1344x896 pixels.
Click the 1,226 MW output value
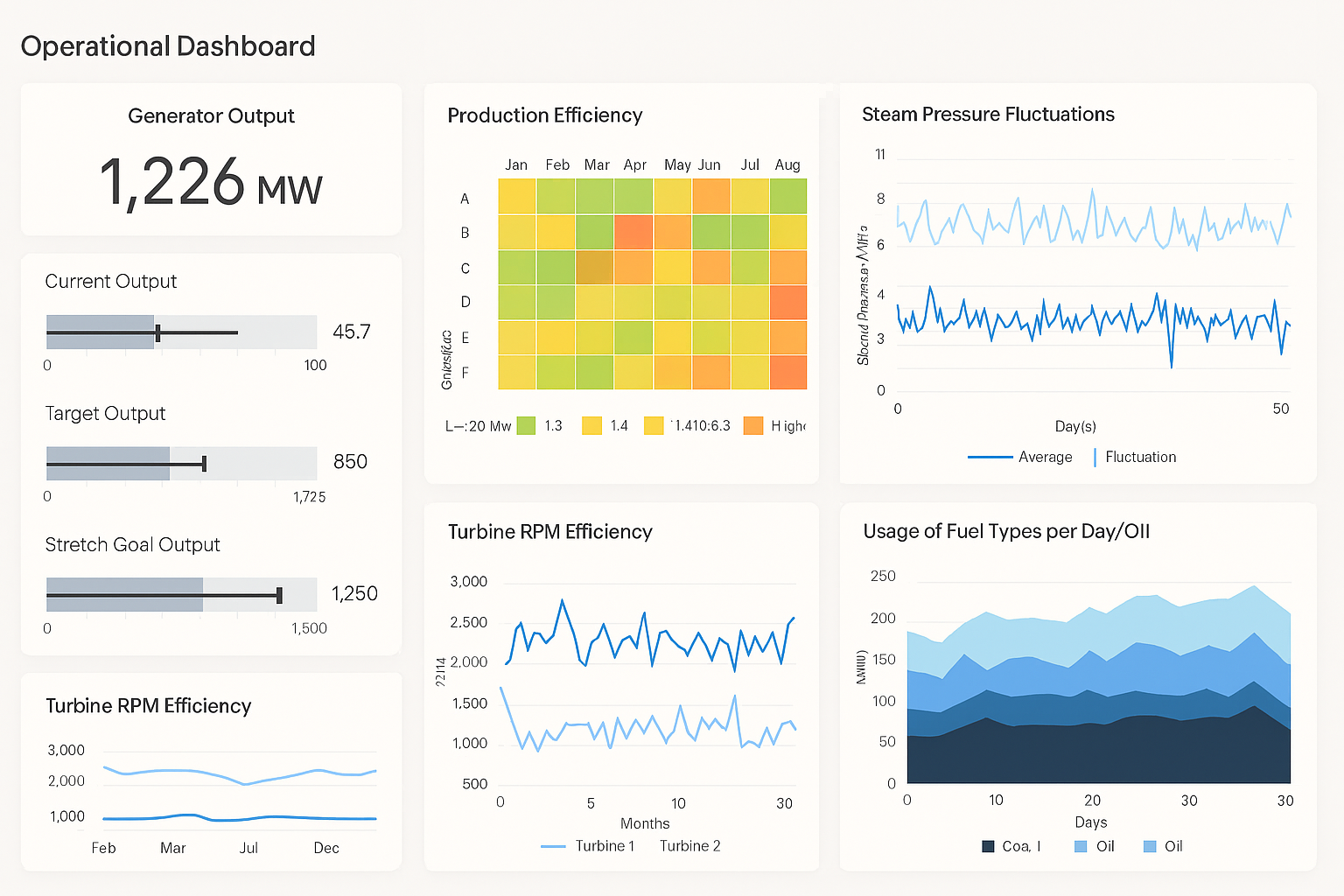[211, 185]
